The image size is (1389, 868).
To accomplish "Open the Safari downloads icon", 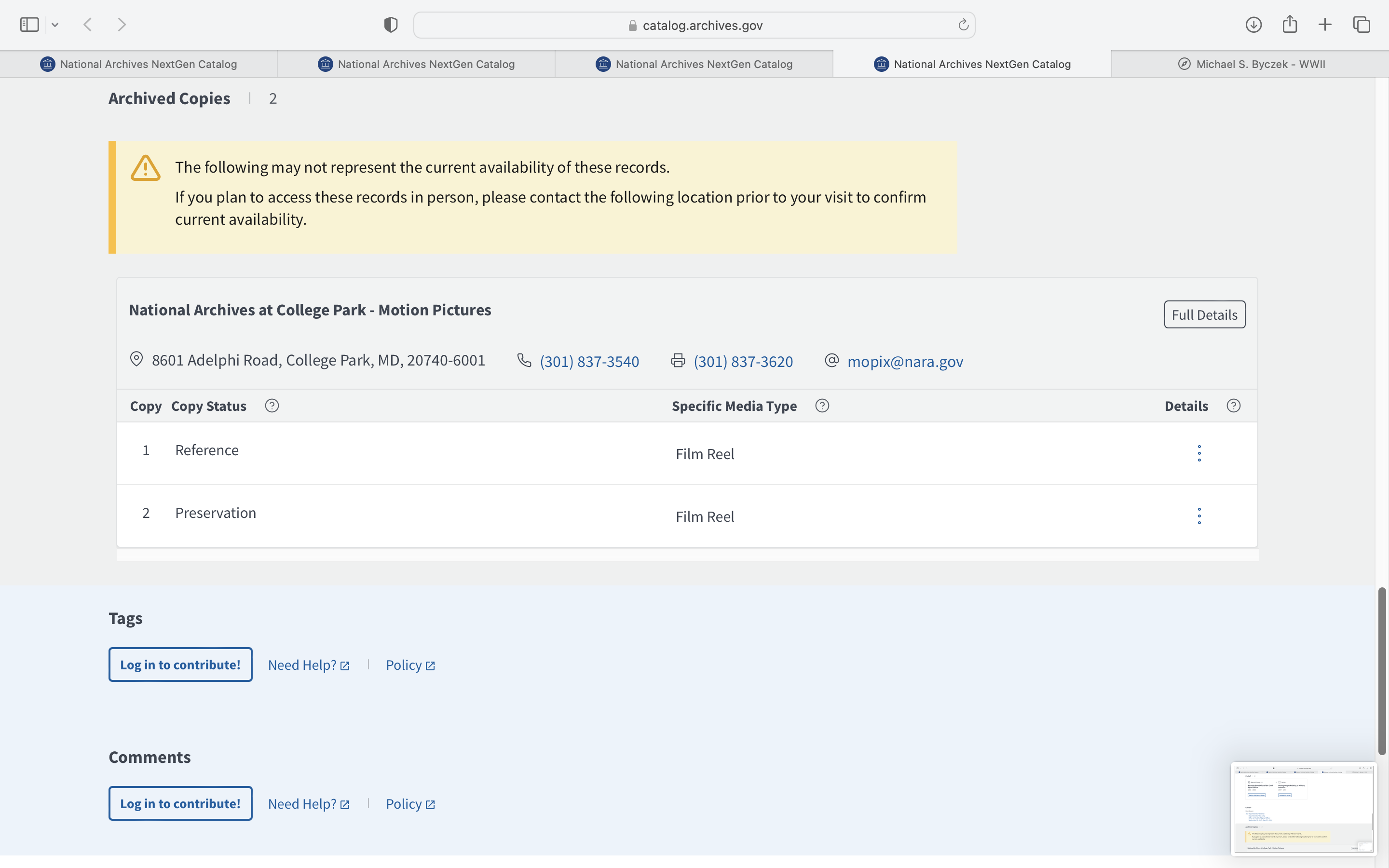I will [1253, 25].
